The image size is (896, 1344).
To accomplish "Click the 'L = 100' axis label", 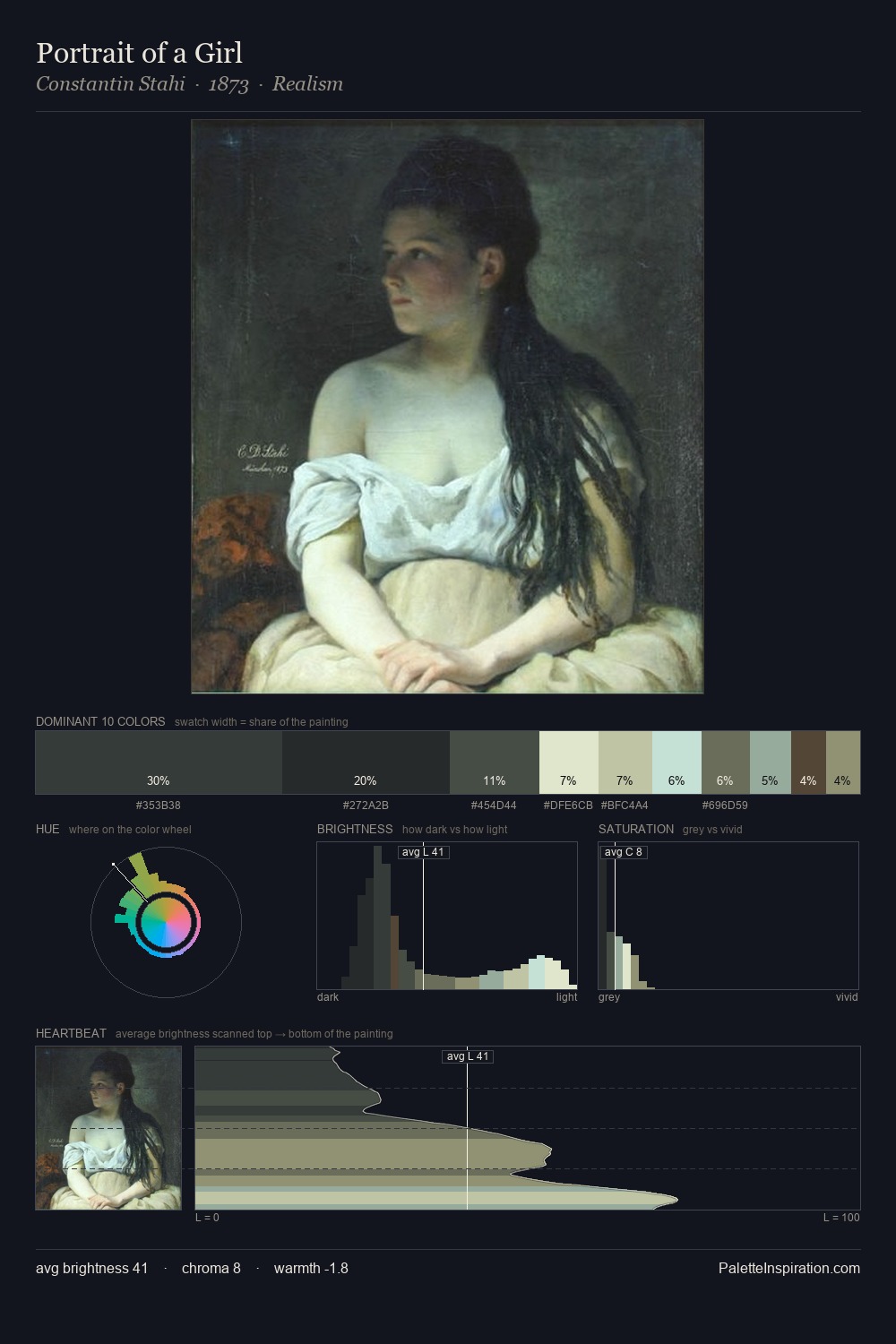I will point(841,1217).
